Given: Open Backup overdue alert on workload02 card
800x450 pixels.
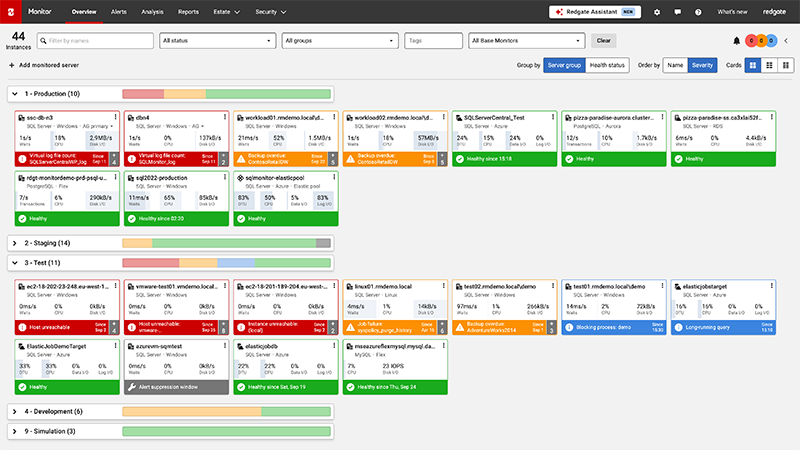Looking at the screenshot, I should coord(391,159).
